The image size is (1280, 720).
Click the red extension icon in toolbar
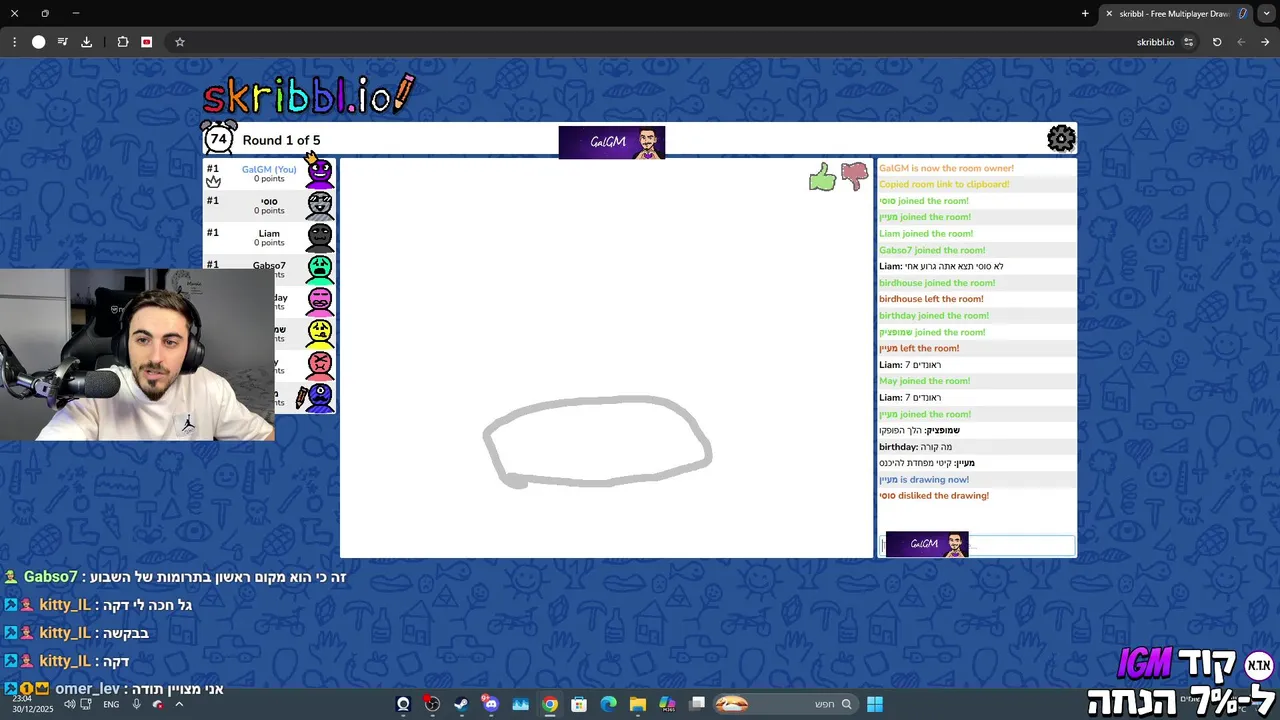(147, 42)
